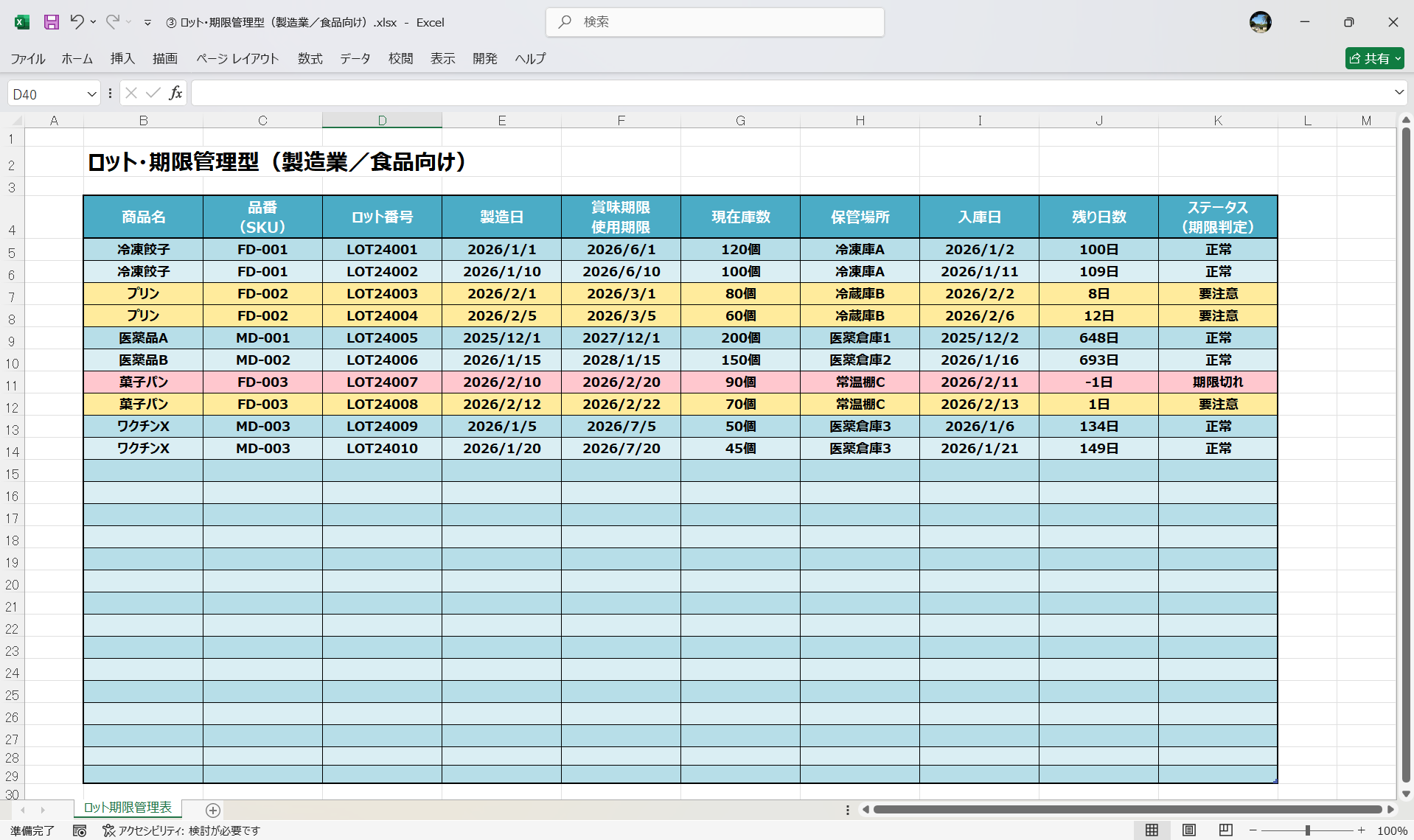Image resolution: width=1414 pixels, height=840 pixels.
Task: Open the Undo history dropdown arrow
Action: point(93,22)
